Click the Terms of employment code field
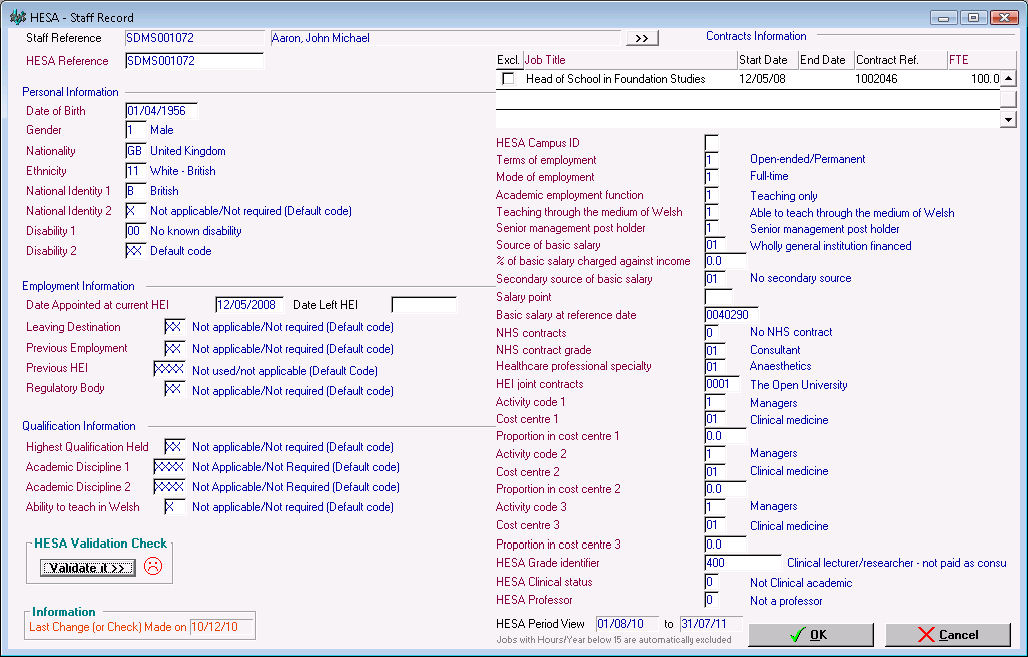This screenshot has height=657, width=1028. pyautogui.click(x=711, y=159)
